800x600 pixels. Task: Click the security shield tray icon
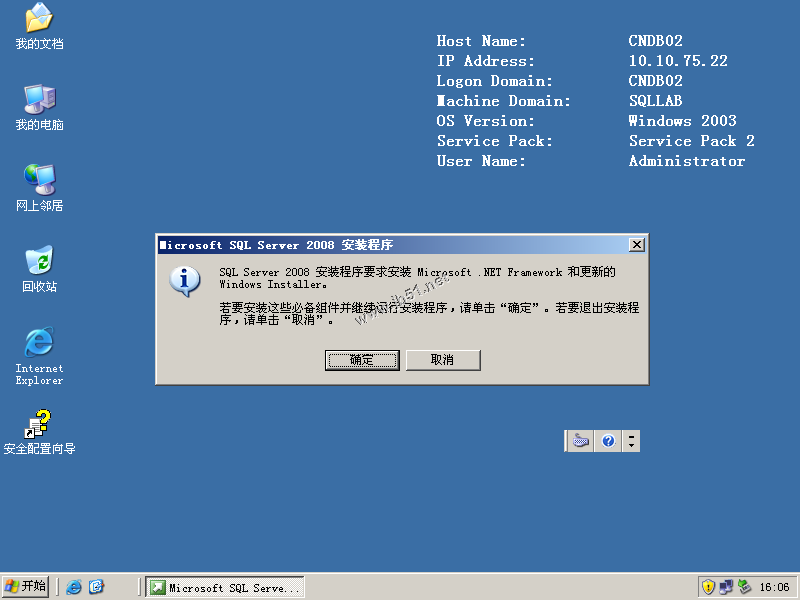708,587
